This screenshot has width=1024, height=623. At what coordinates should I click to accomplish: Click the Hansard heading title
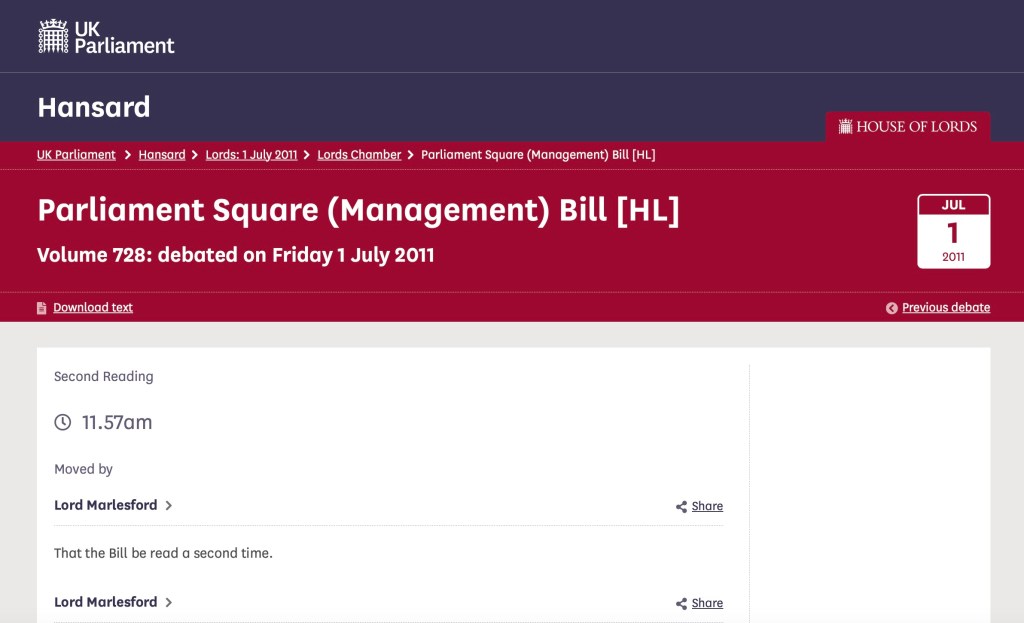pyautogui.click(x=94, y=107)
